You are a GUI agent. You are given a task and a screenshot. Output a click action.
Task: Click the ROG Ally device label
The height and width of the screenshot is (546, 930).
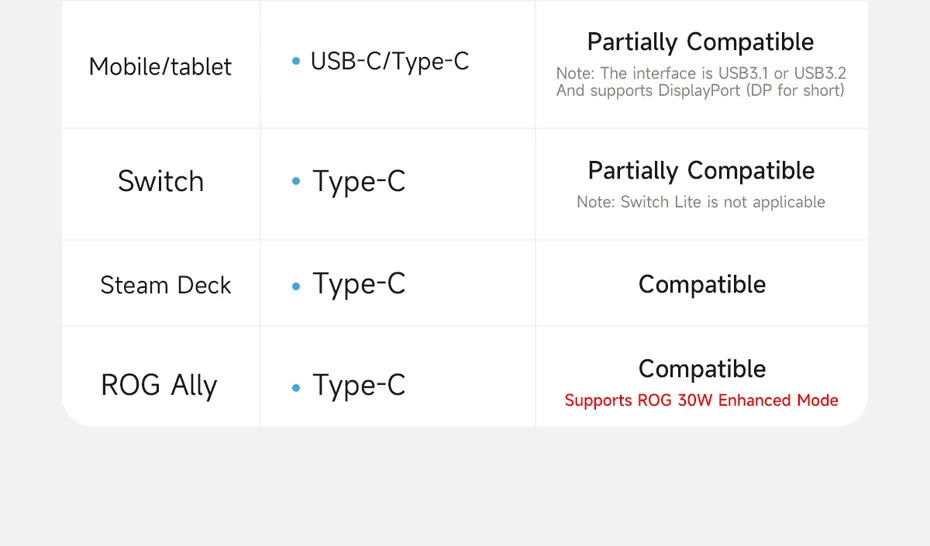pyautogui.click(x=159, y=386)
